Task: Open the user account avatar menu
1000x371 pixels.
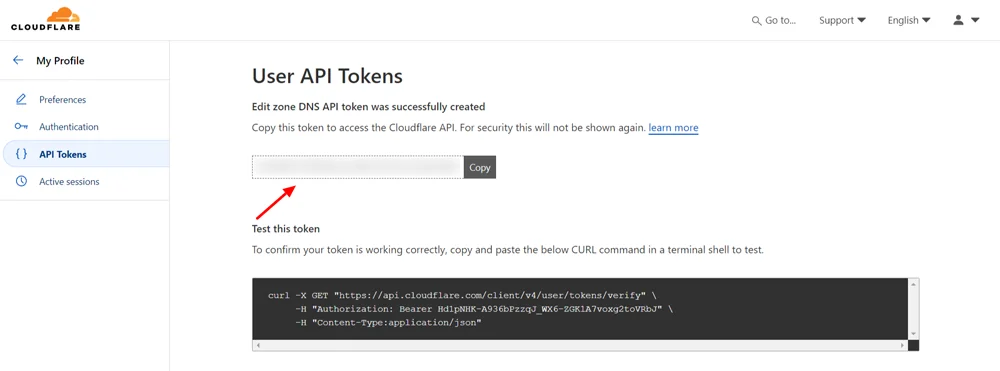Action: 958,20
